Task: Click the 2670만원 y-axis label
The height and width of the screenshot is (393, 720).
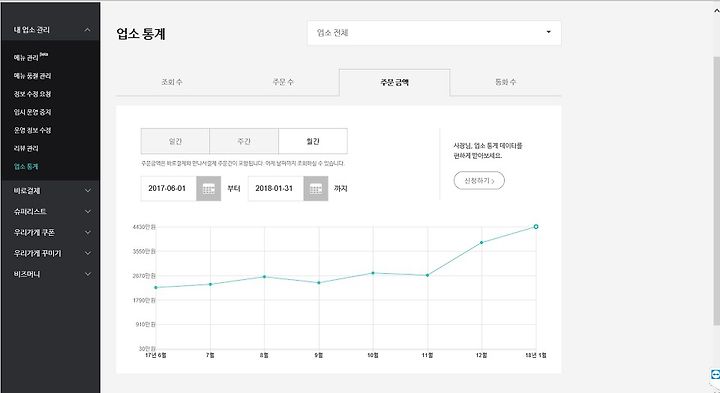Action: [144, 276]
